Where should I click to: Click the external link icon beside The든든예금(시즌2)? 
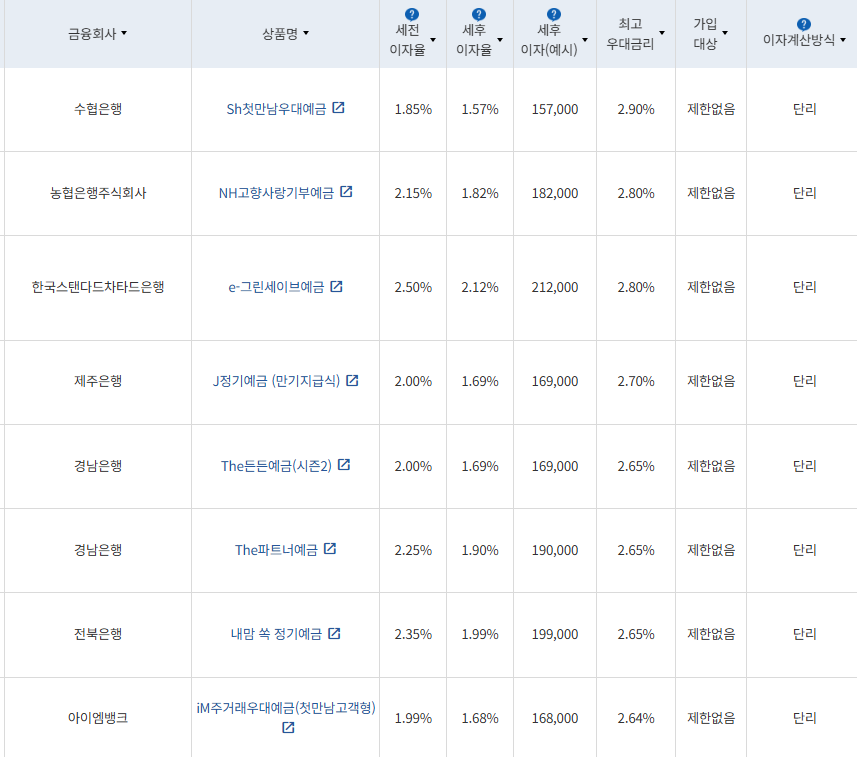(346, 466)
